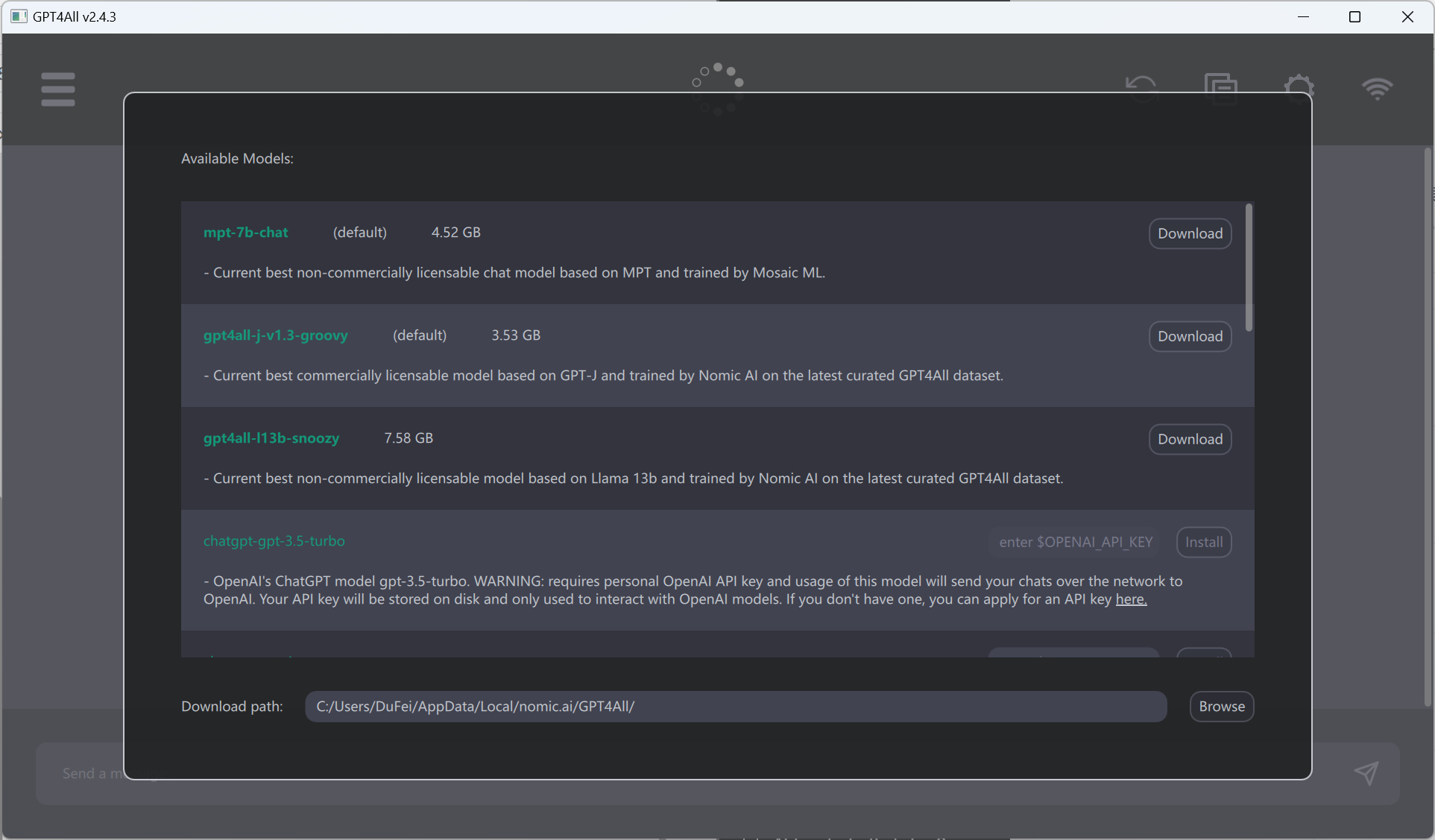Click the mpt-7b-chat model name
This screenshot has width=1435, height=840.
point(245,232)
